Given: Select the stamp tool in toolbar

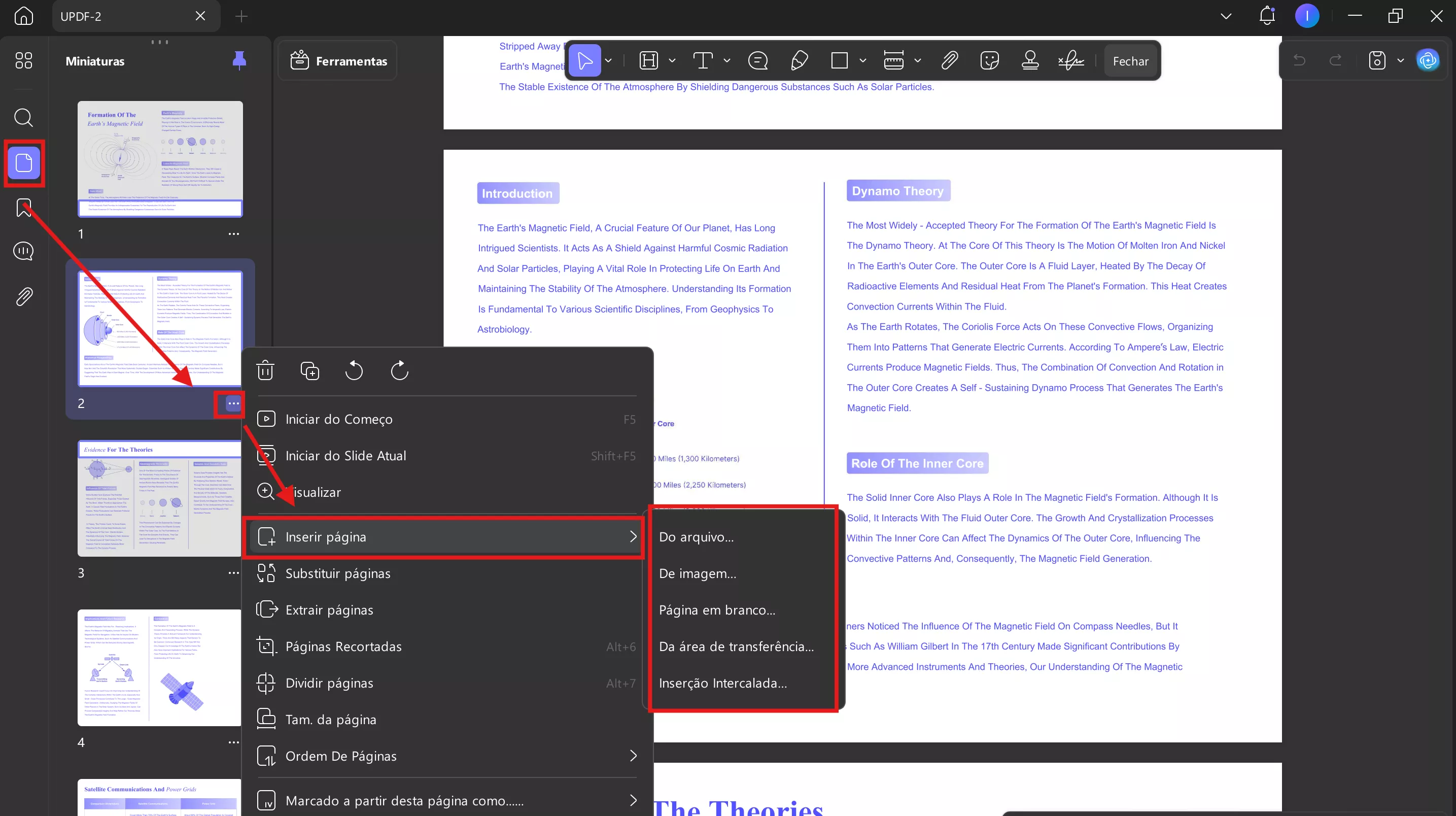Looking at the screenshot, I should pos(1030,60).
